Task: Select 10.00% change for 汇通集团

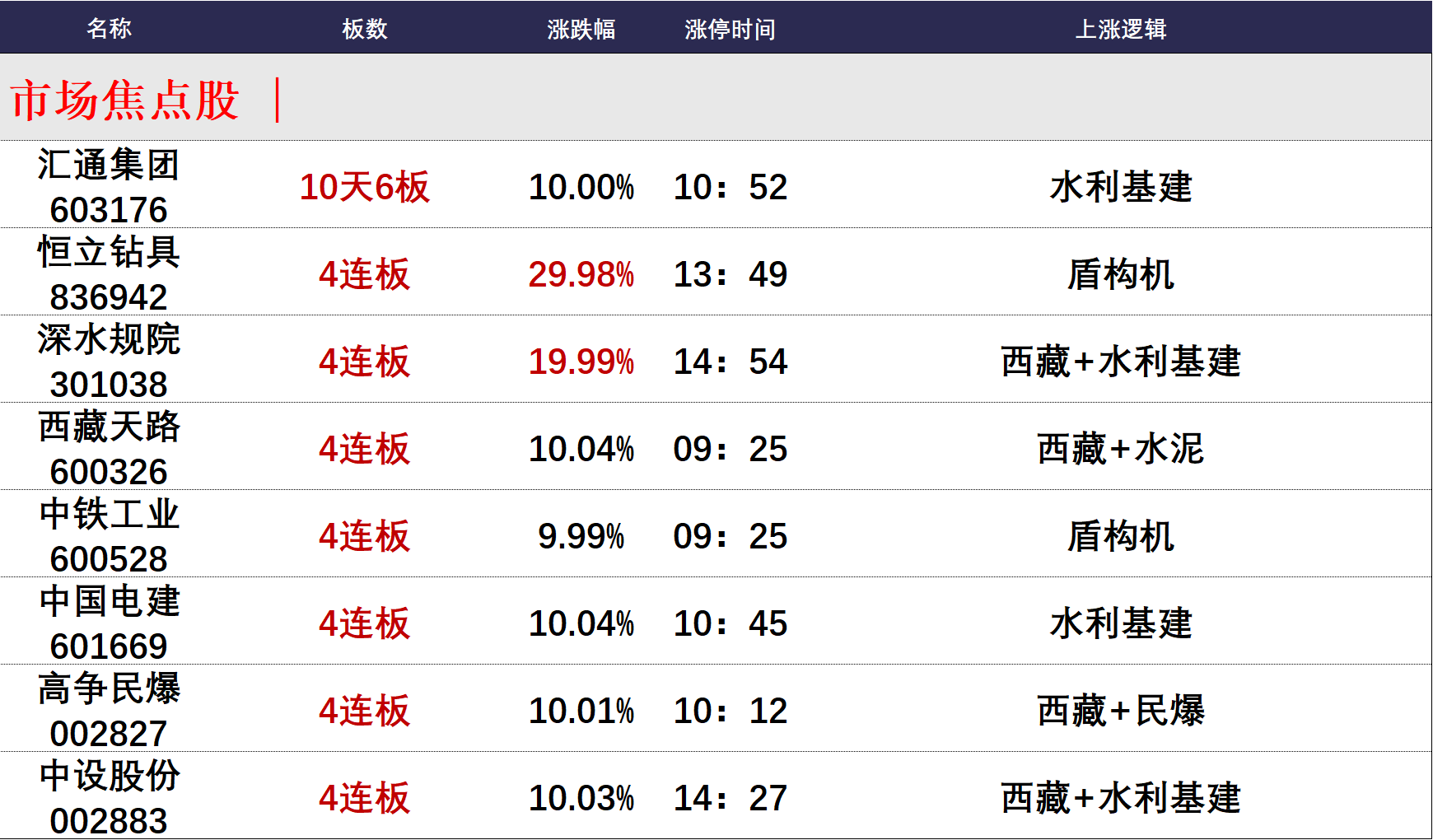Action: (581, 187)
